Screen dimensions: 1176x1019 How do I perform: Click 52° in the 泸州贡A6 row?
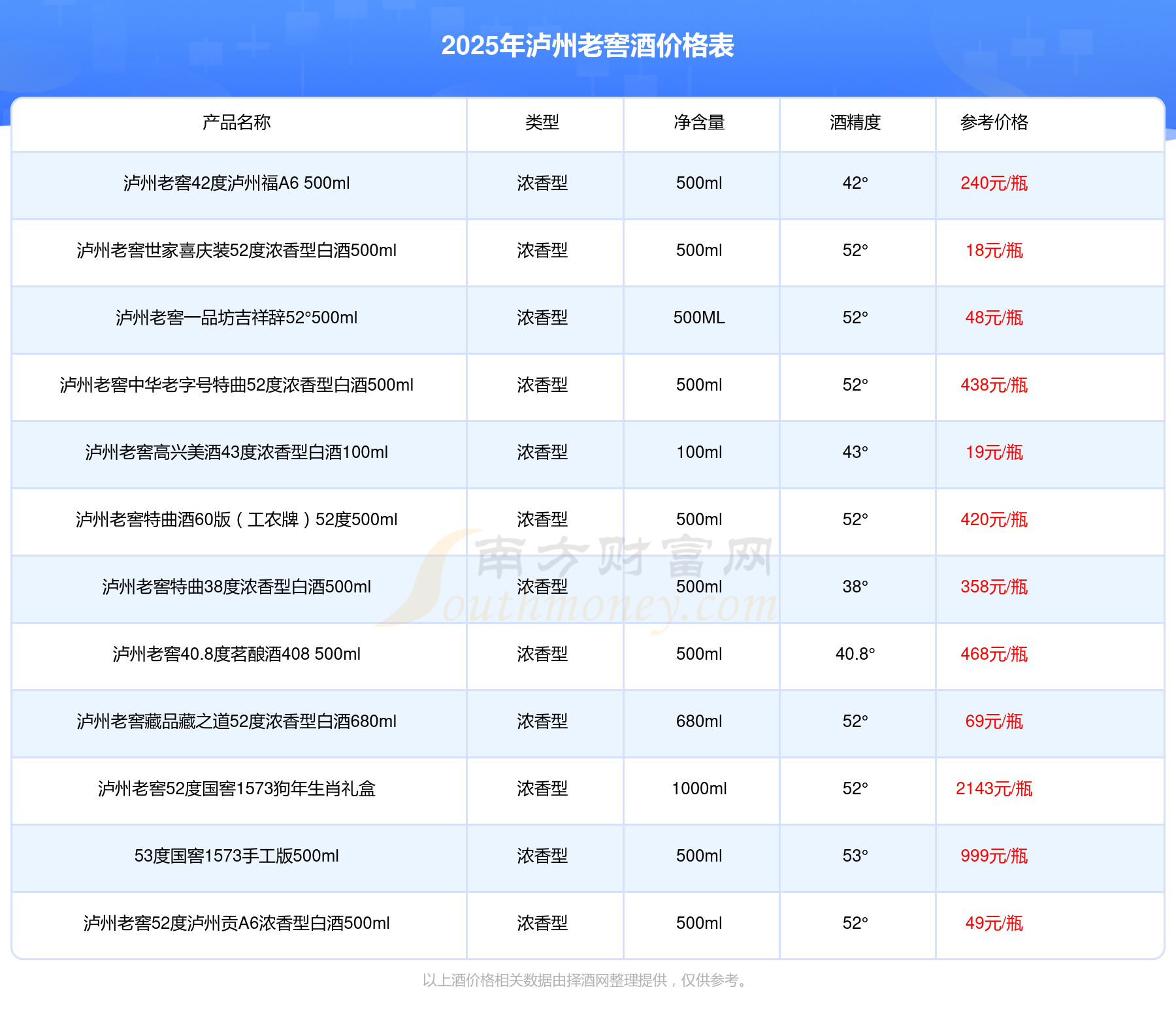855,923
